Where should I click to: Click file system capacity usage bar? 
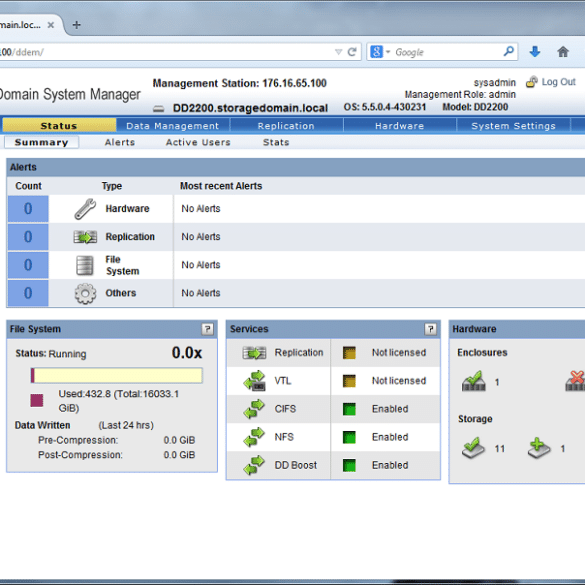click(x=117, y=375)
